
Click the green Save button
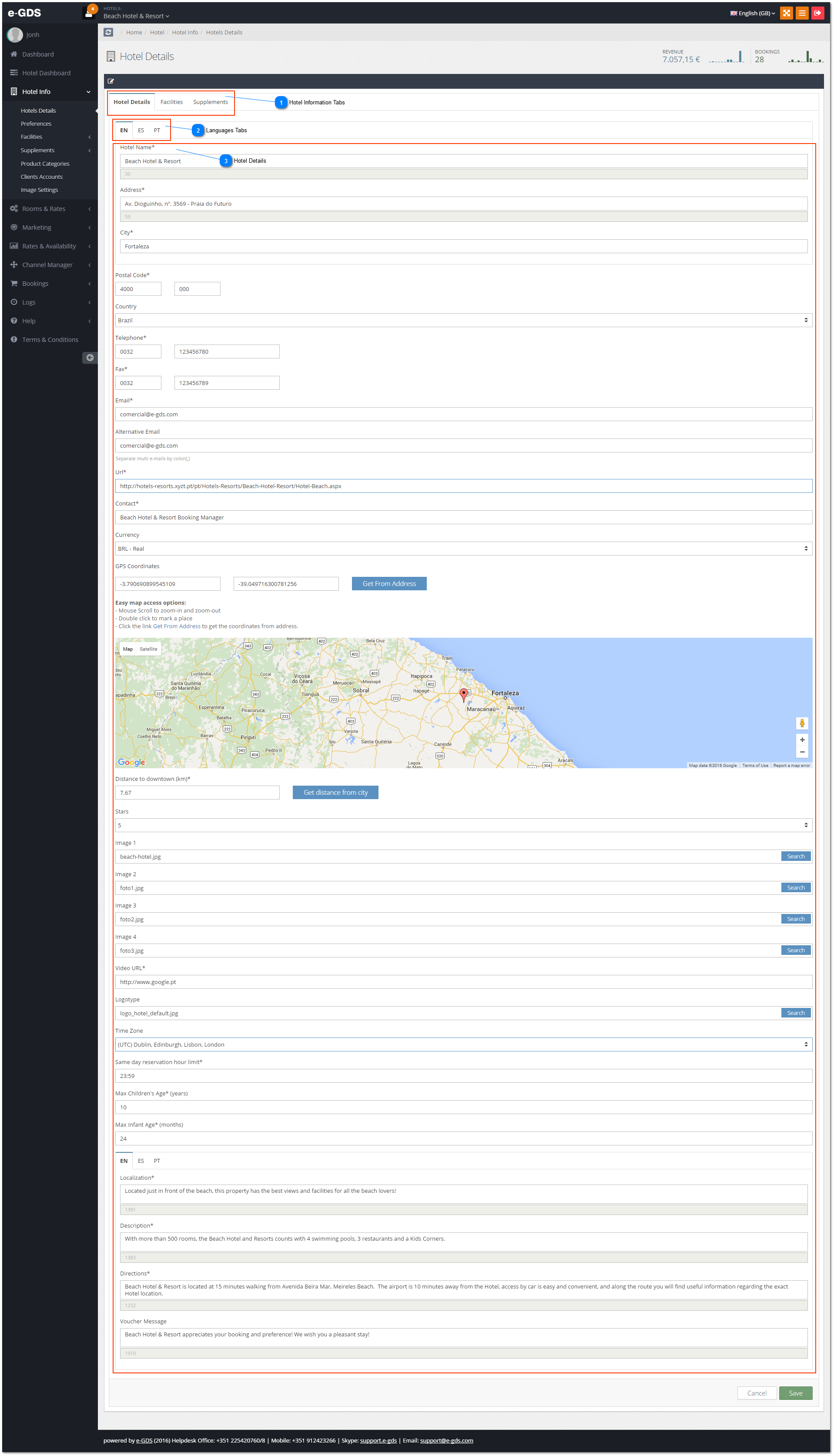[x=796, y=1393]
